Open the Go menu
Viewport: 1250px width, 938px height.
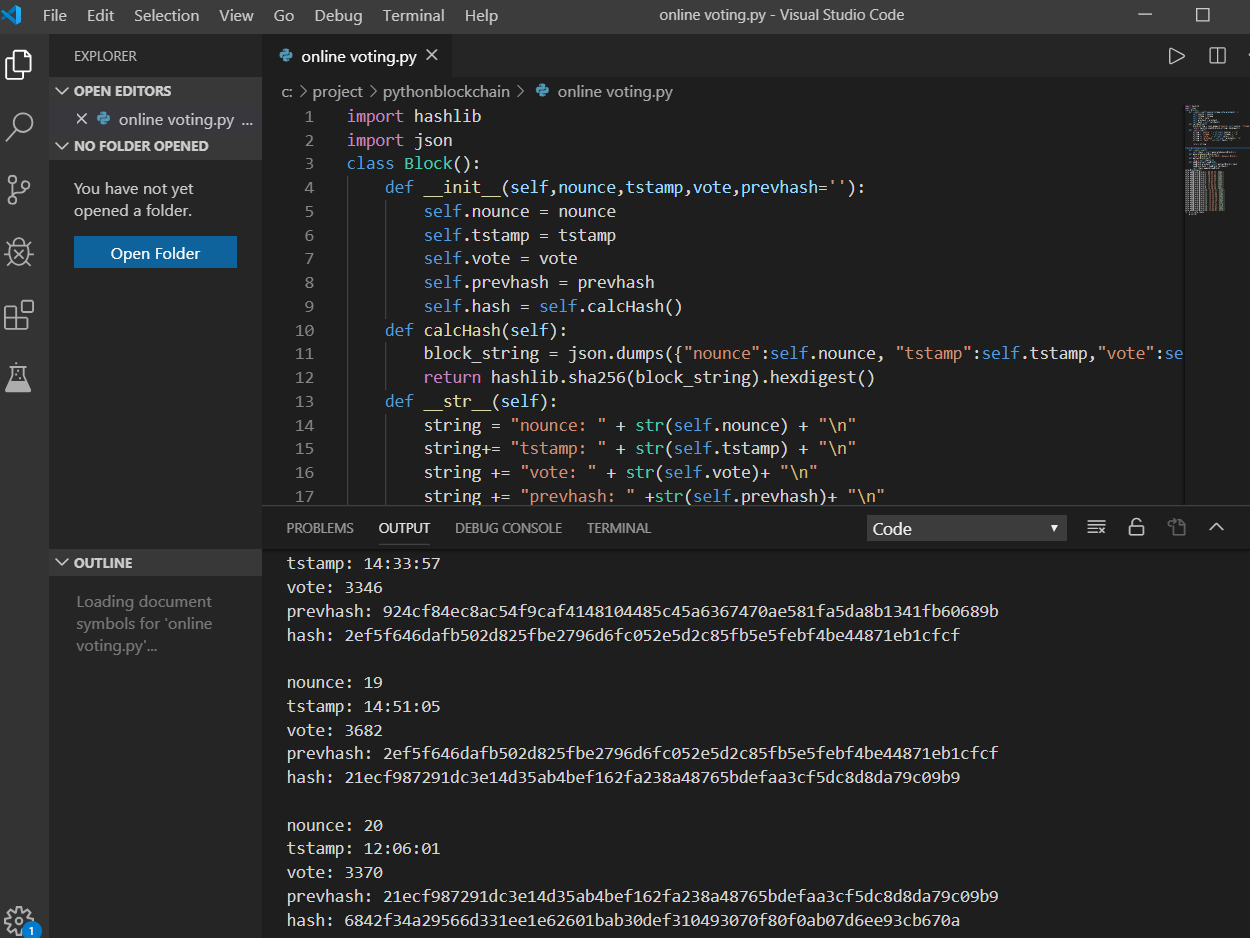tap(284, 15)
